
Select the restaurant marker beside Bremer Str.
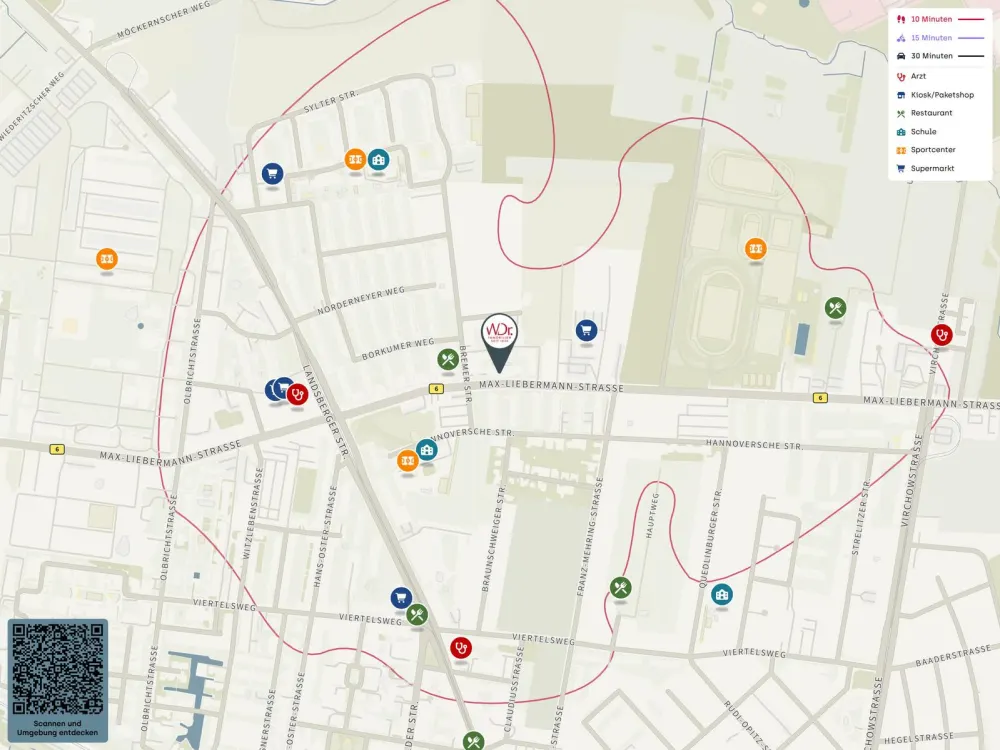point(448,360)
